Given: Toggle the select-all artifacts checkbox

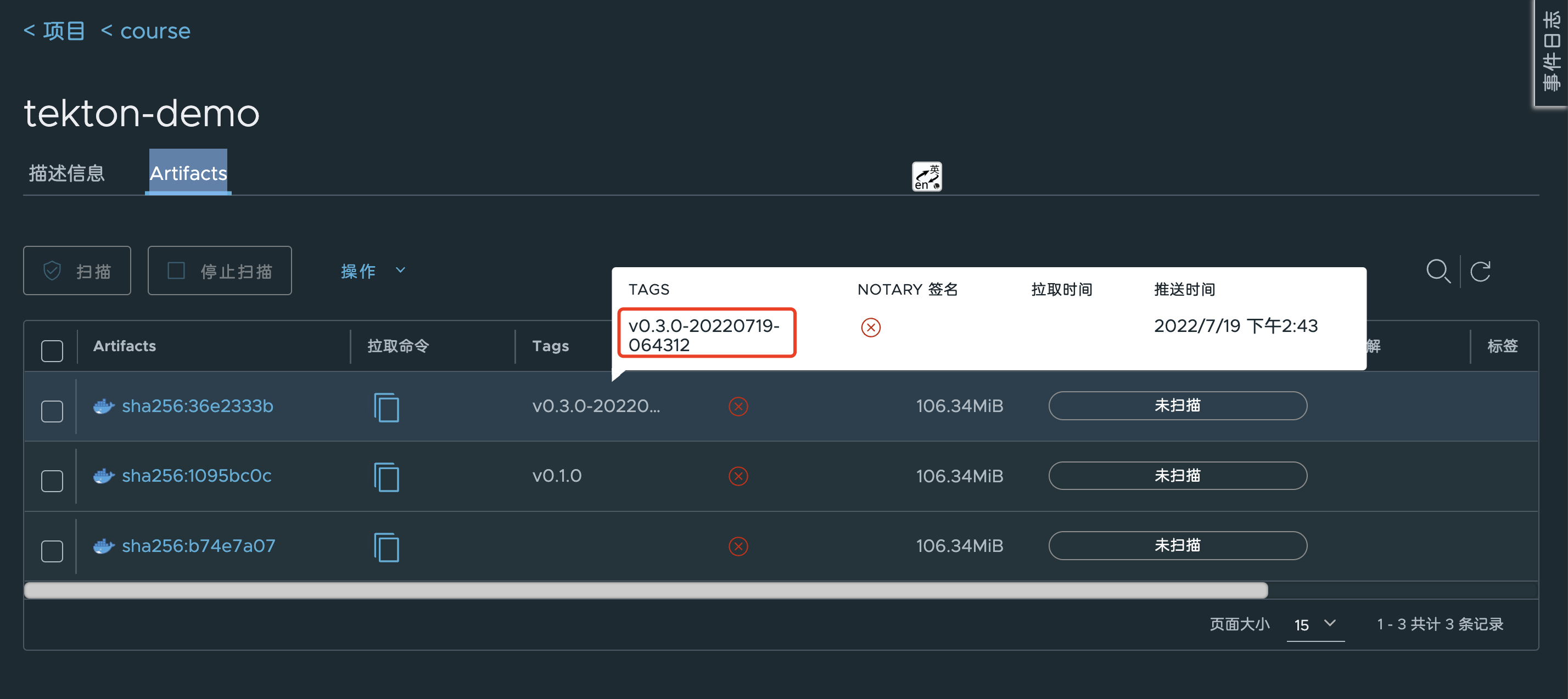Looking at the screenshot, I should [x=52, y=351].
